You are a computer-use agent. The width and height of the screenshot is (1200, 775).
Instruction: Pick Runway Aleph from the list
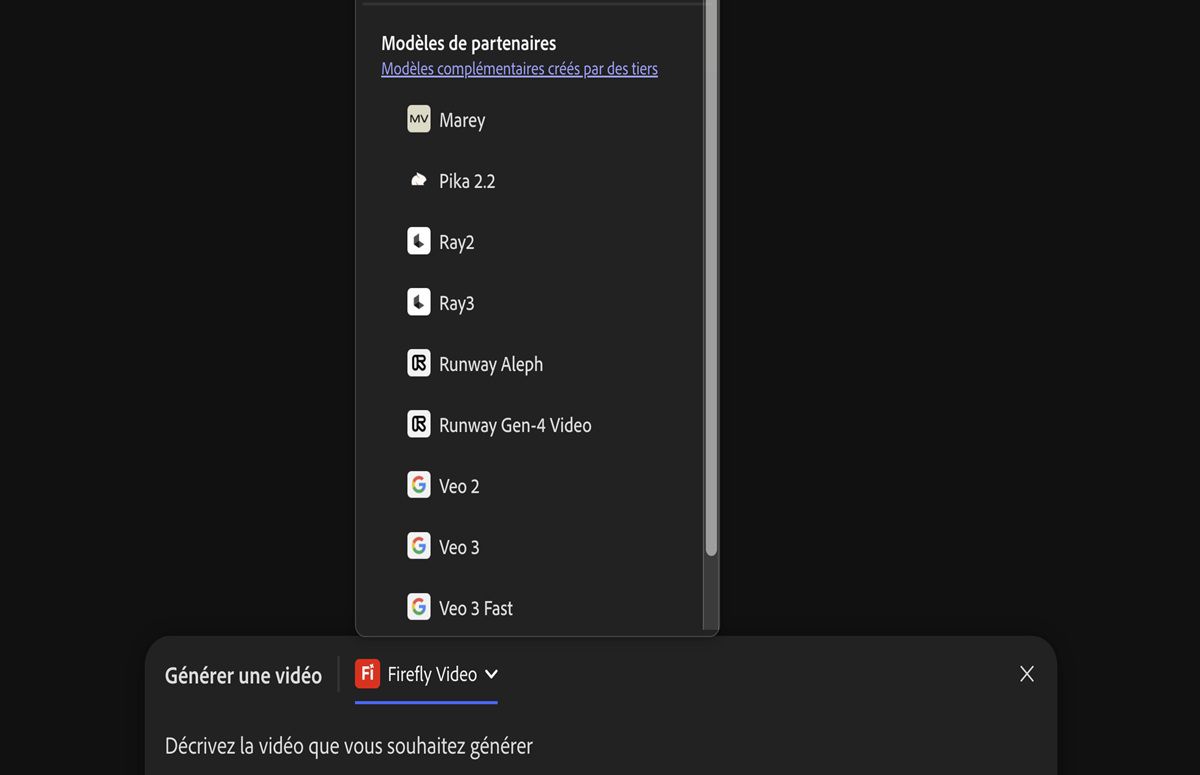click(491, 364)
